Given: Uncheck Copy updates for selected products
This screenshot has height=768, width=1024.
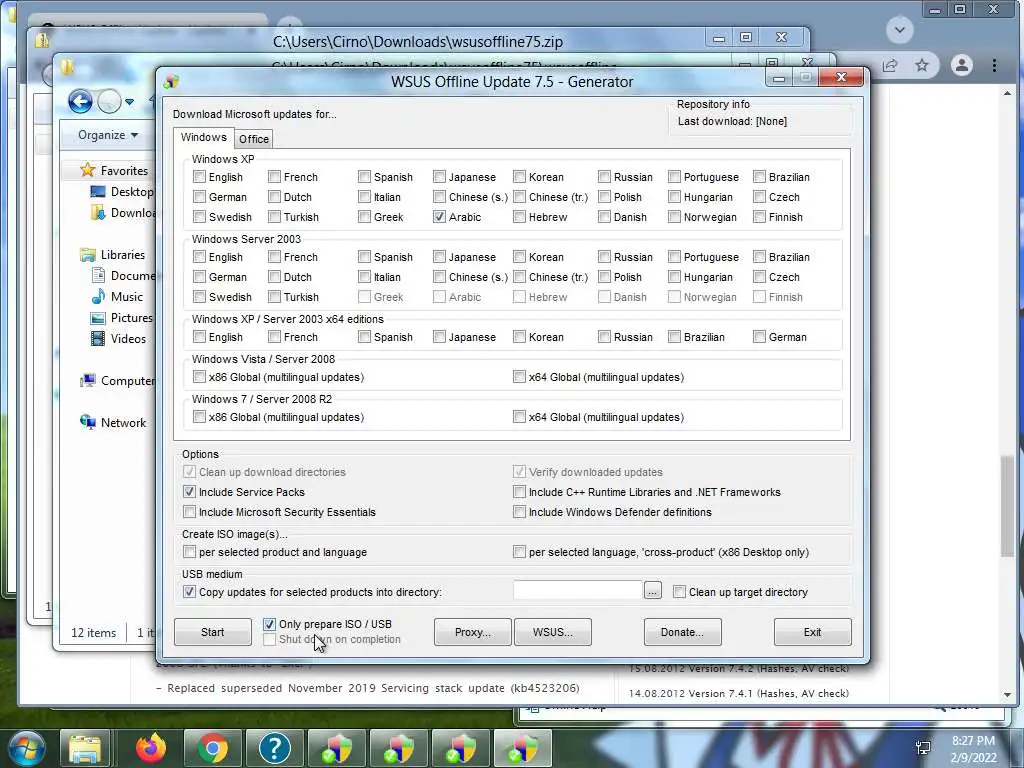Looking at the screenshot, I should tap(189, 591).
